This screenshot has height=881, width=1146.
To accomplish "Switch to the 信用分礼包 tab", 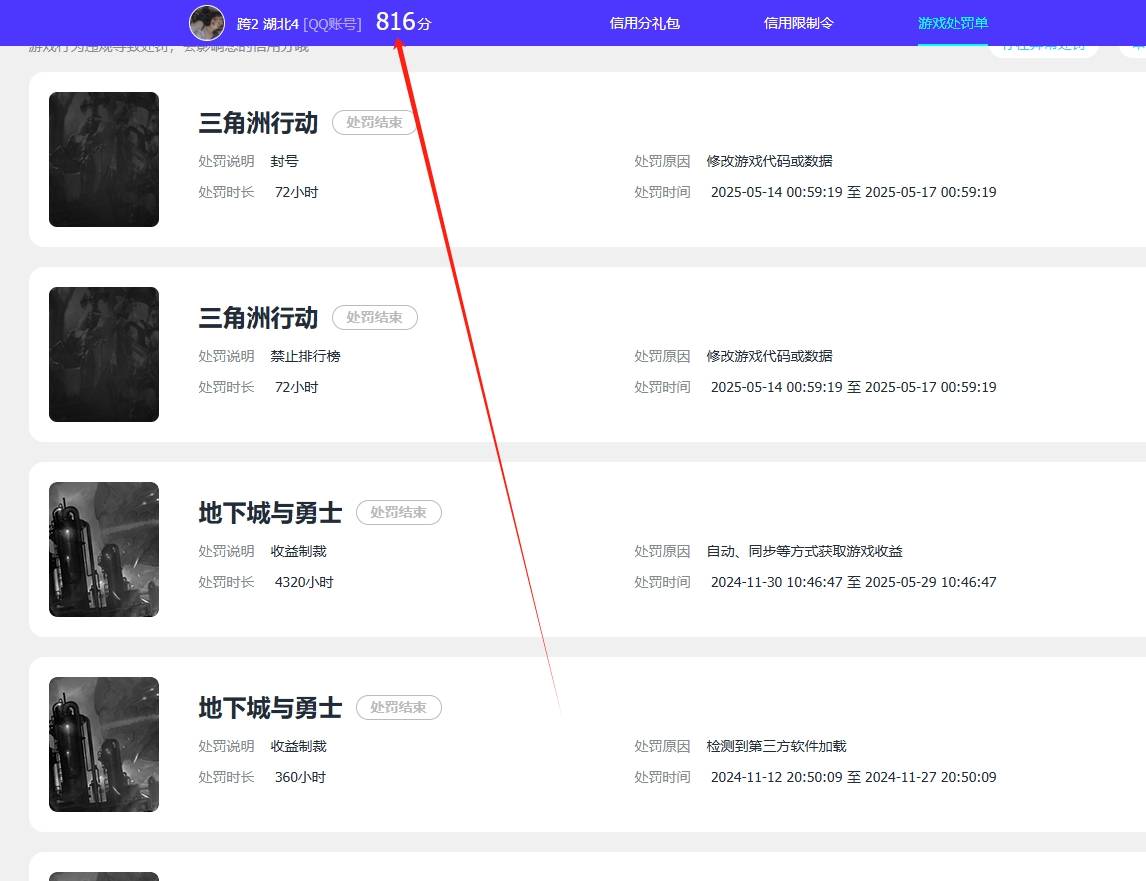I will [x=644, y=22].
